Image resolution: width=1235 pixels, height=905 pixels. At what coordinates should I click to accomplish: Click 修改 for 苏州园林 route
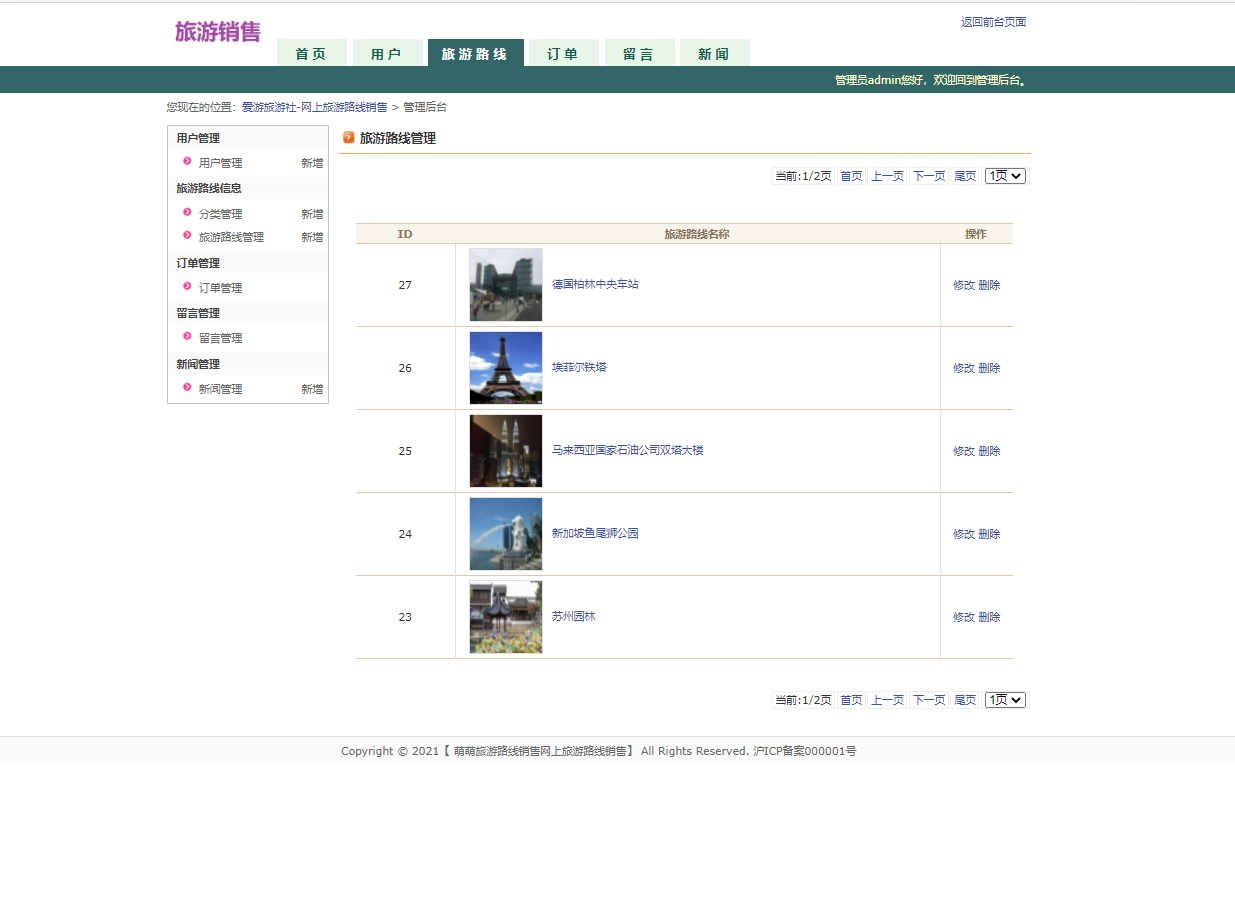click(x=963, y=616)
